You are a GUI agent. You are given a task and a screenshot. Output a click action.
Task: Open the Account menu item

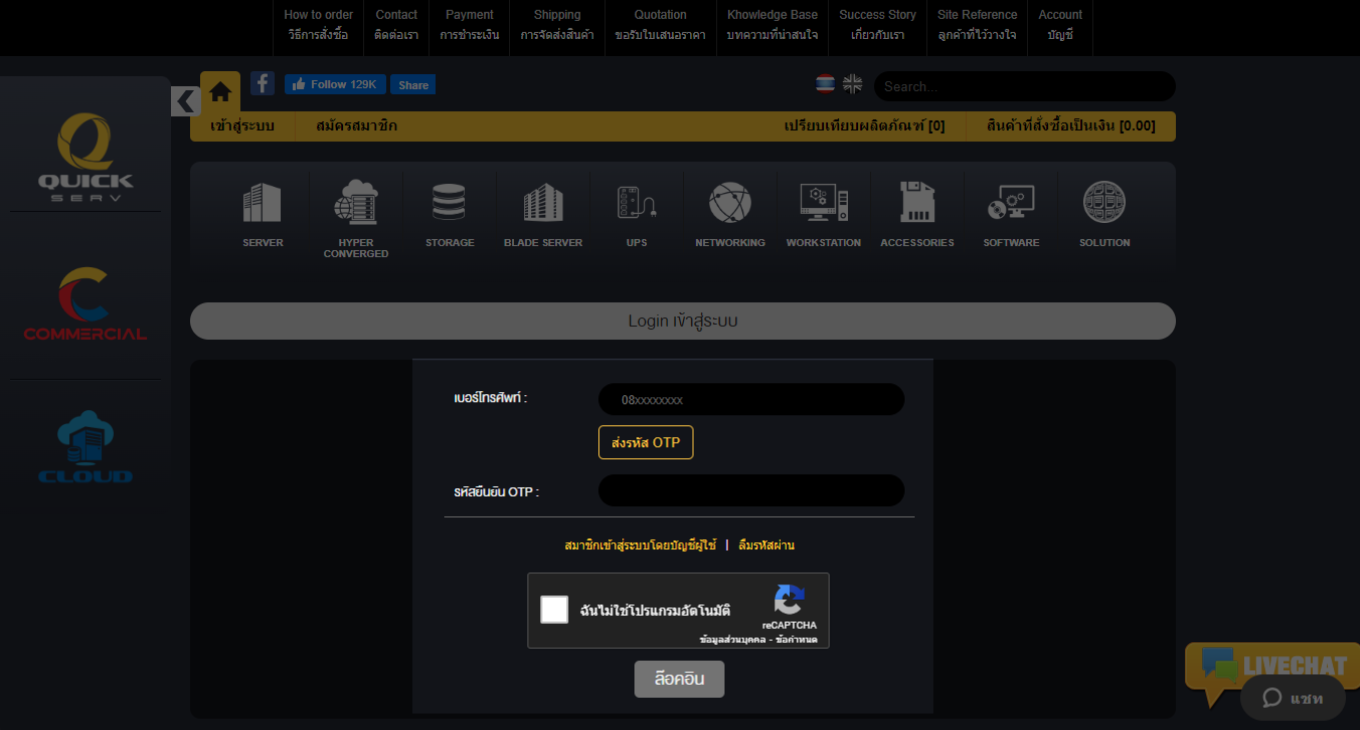tap(1060, 25)
